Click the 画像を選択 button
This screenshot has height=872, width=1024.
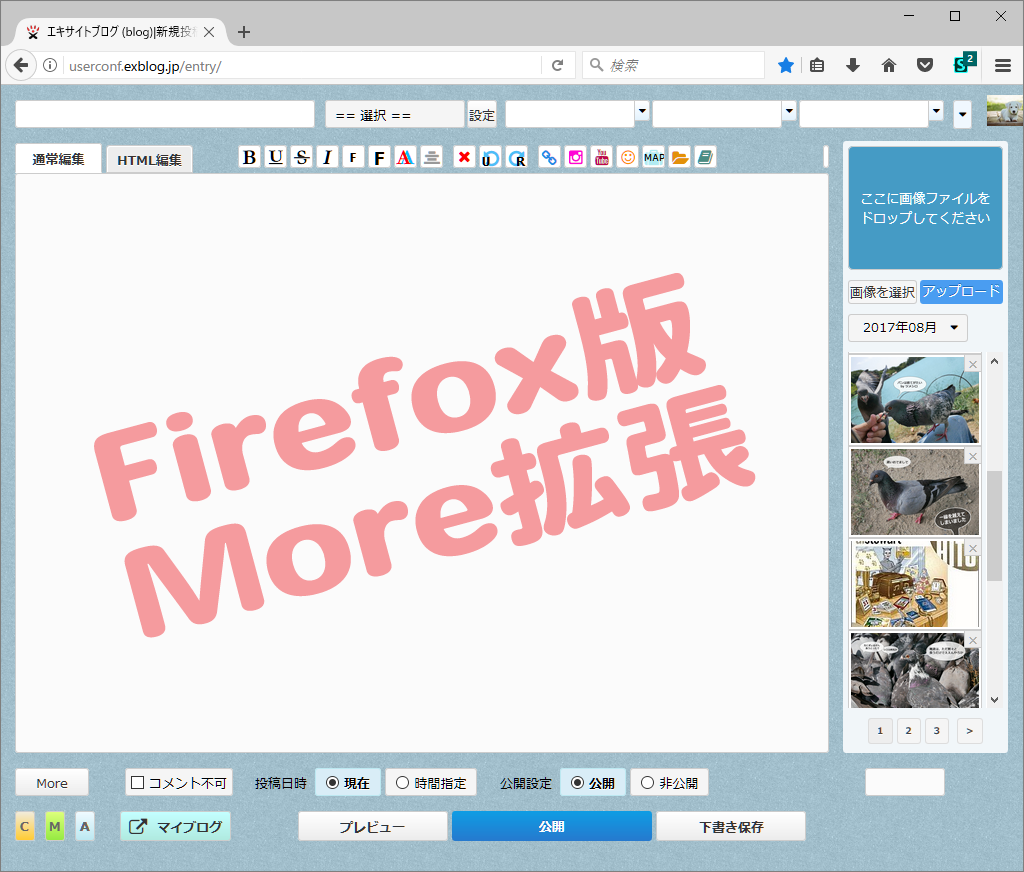(882, 291)
